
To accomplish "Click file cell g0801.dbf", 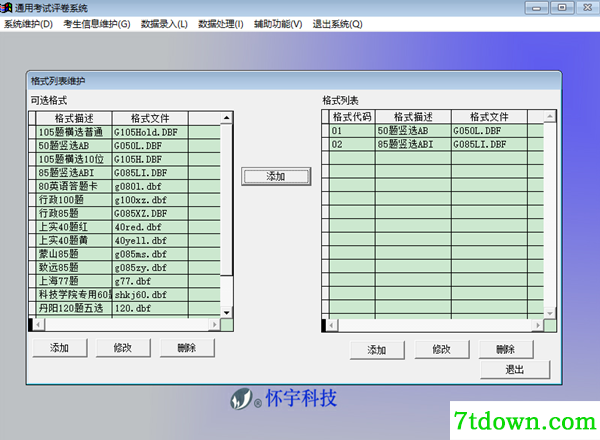I will point(150,186).
